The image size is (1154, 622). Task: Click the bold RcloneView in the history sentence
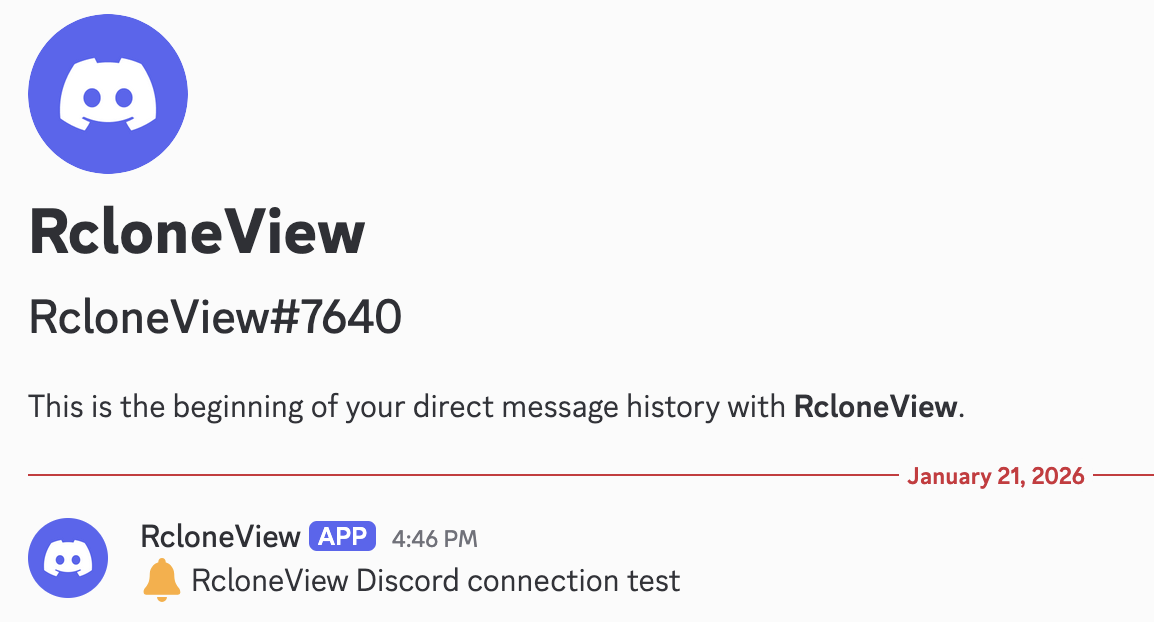coord(876,407)
